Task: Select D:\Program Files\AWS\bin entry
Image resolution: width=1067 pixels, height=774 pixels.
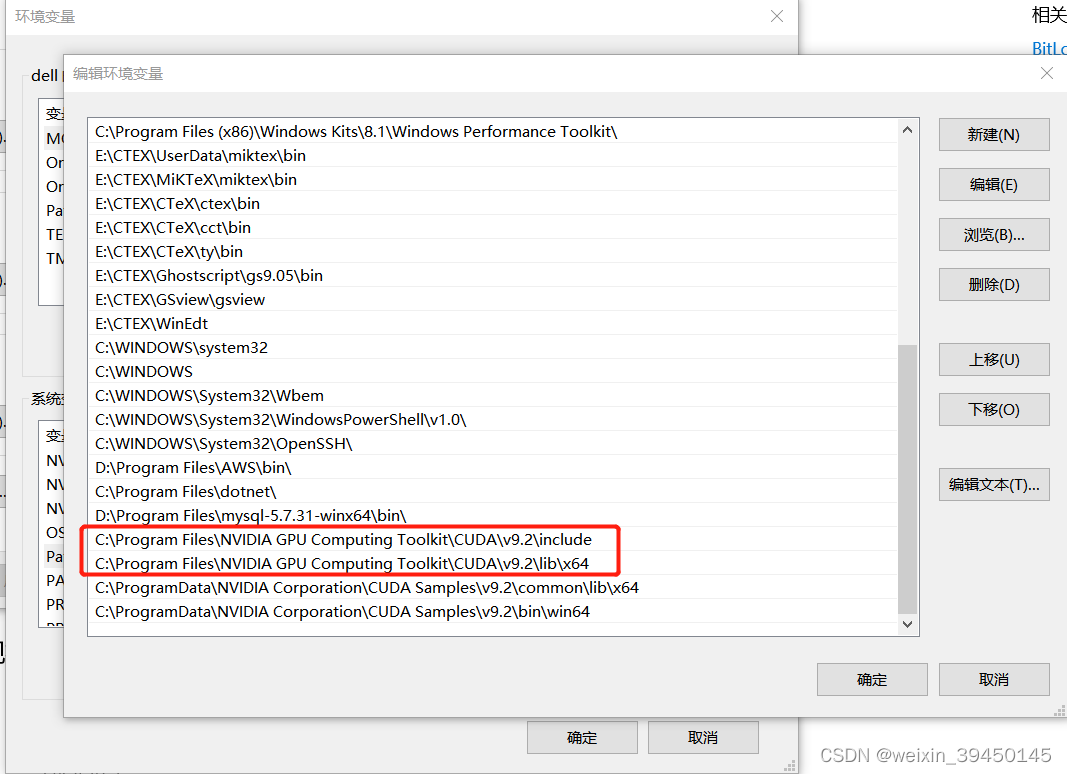Action: pyautogui.click(x=493, y=468)
